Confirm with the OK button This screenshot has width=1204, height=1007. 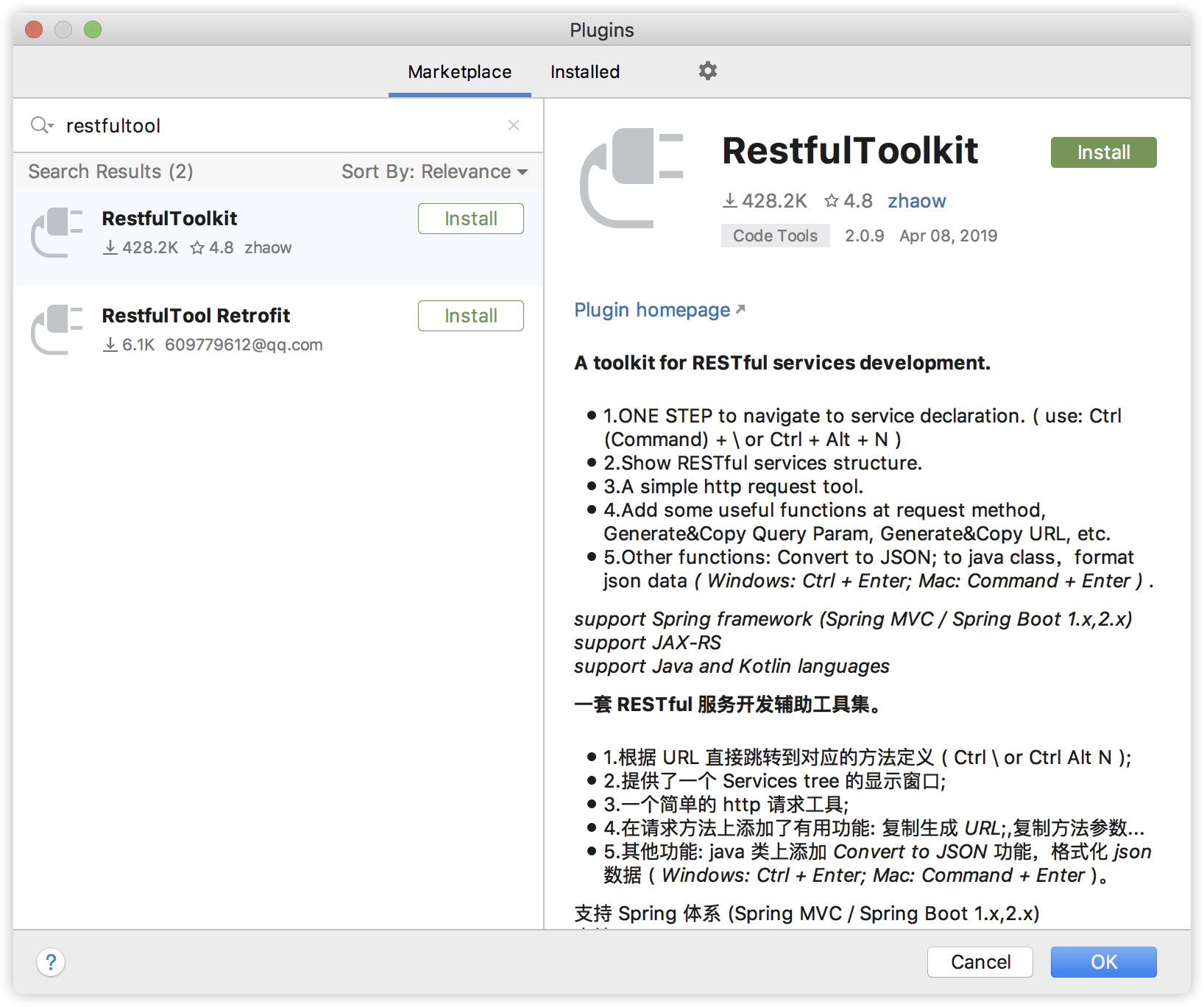[1103, 962]
